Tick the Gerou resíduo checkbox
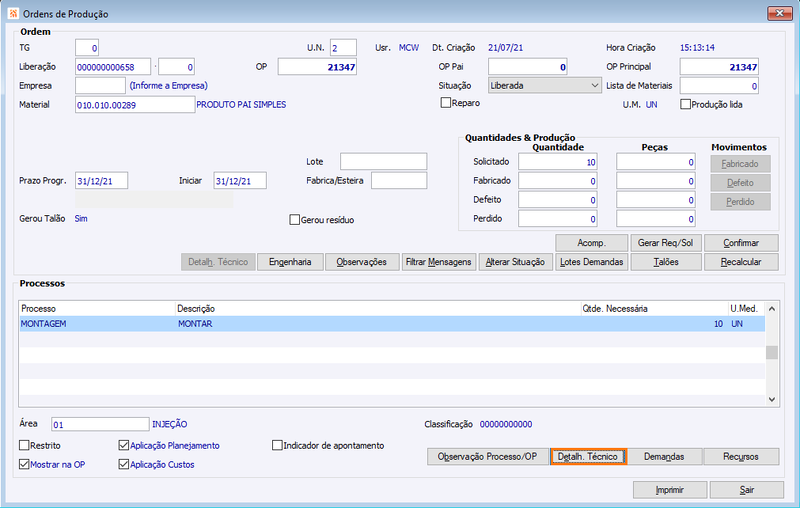The image size is (800, 508). click(x=294, y=220)
